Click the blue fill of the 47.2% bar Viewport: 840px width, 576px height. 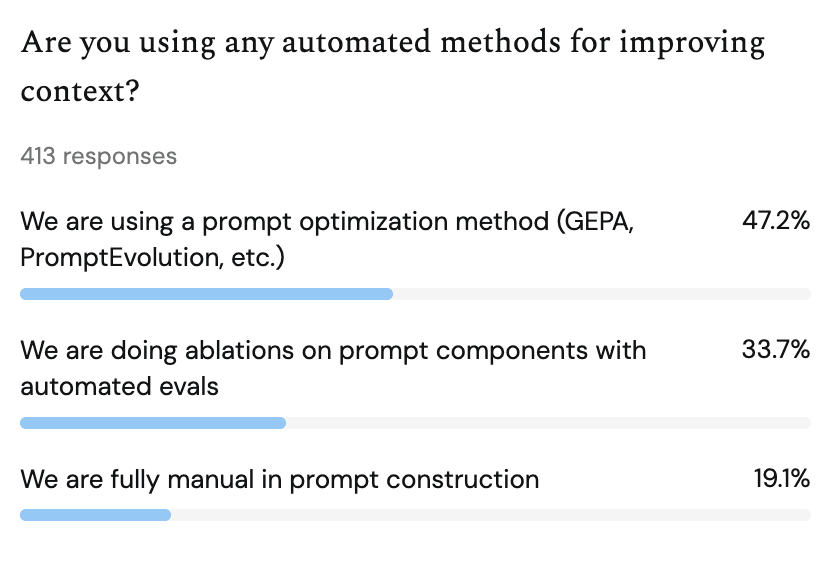[x=206, y=294]
